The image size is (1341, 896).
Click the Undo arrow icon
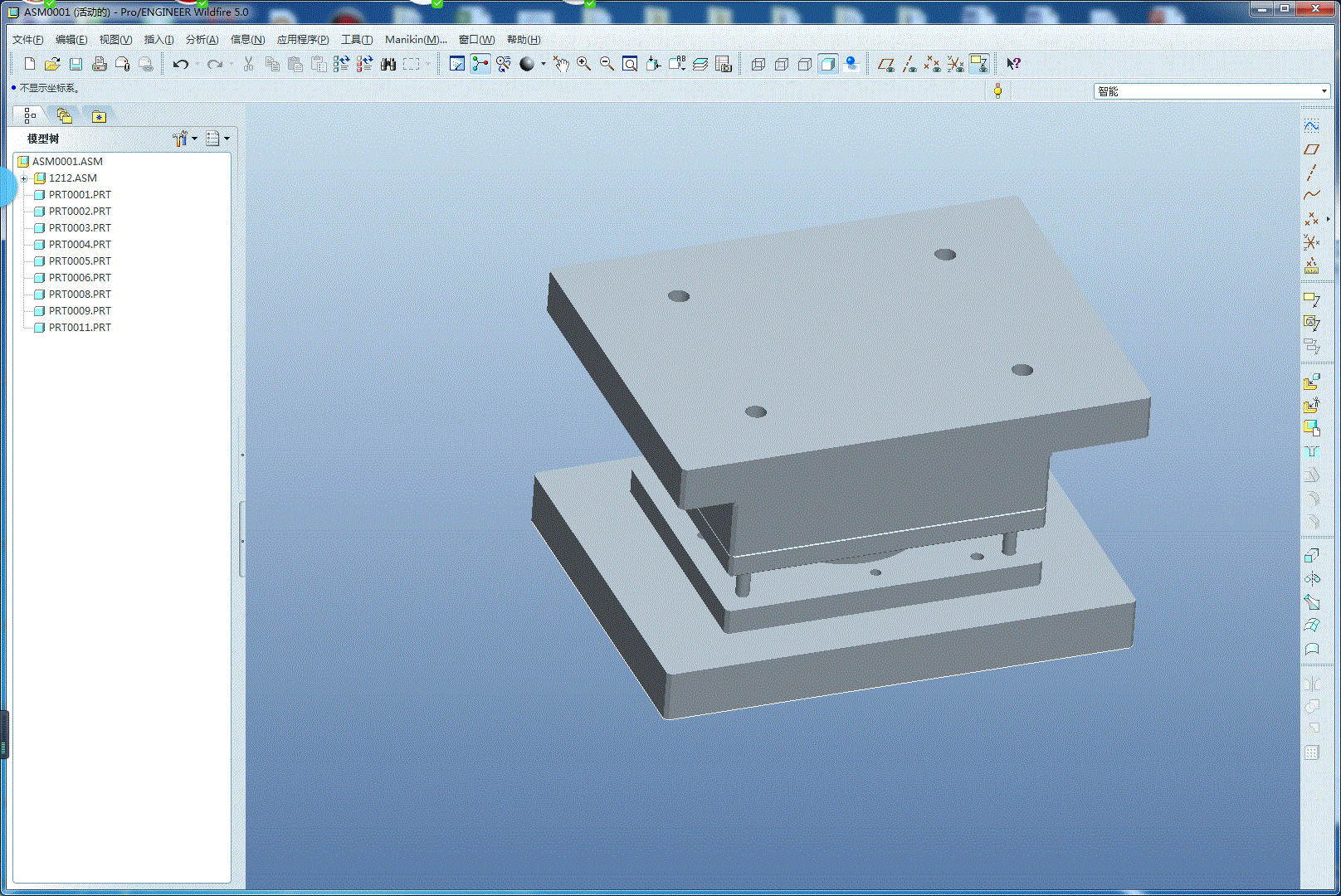(180, 64)
